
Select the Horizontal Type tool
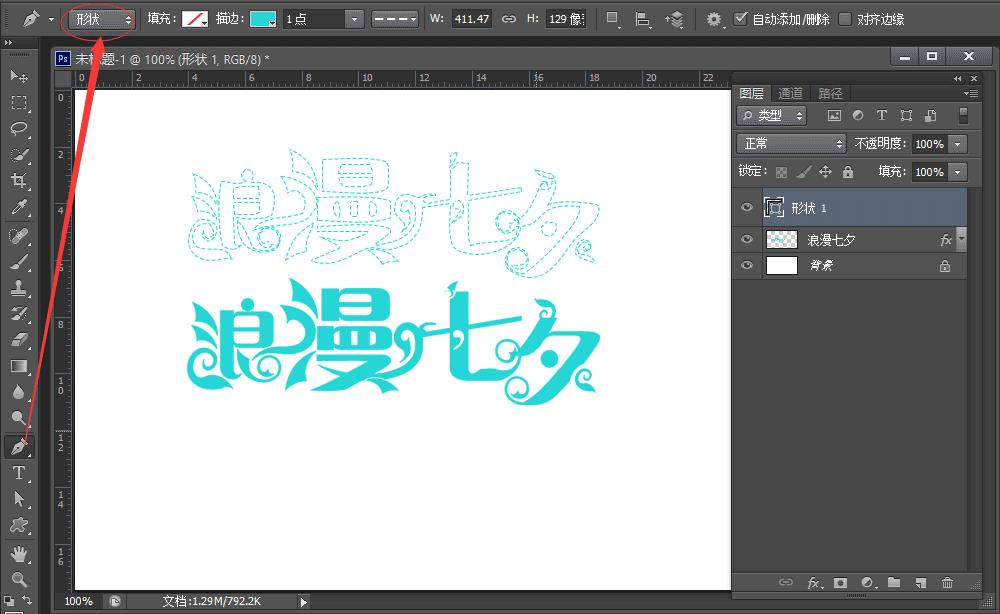[21, 474]
